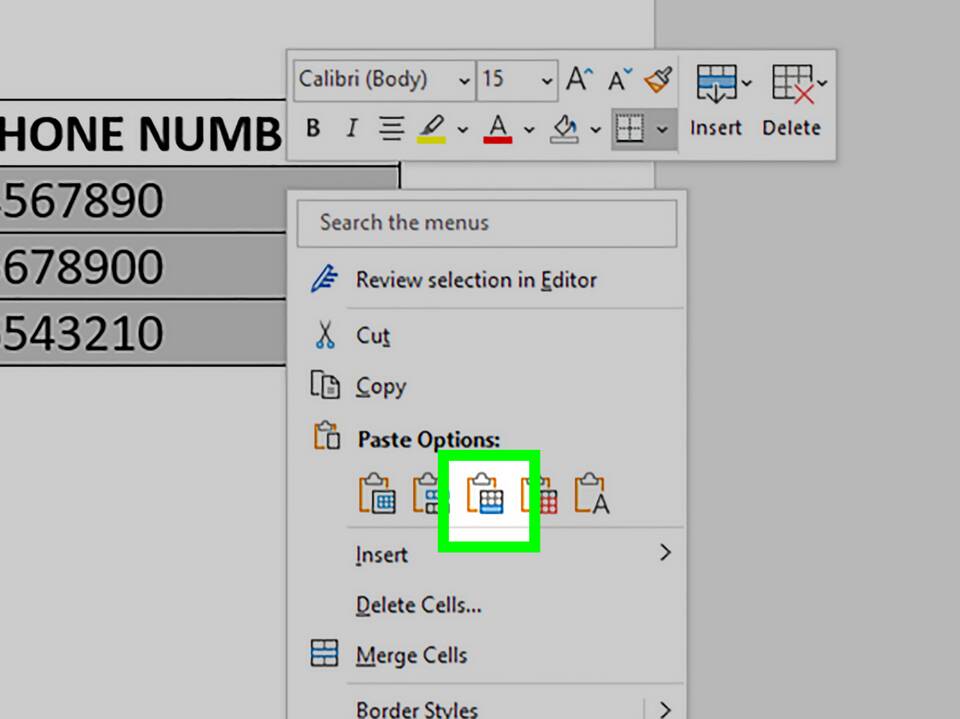
Task: Expand the Borders dropdown arrow
Action: (x=662, y=129)
